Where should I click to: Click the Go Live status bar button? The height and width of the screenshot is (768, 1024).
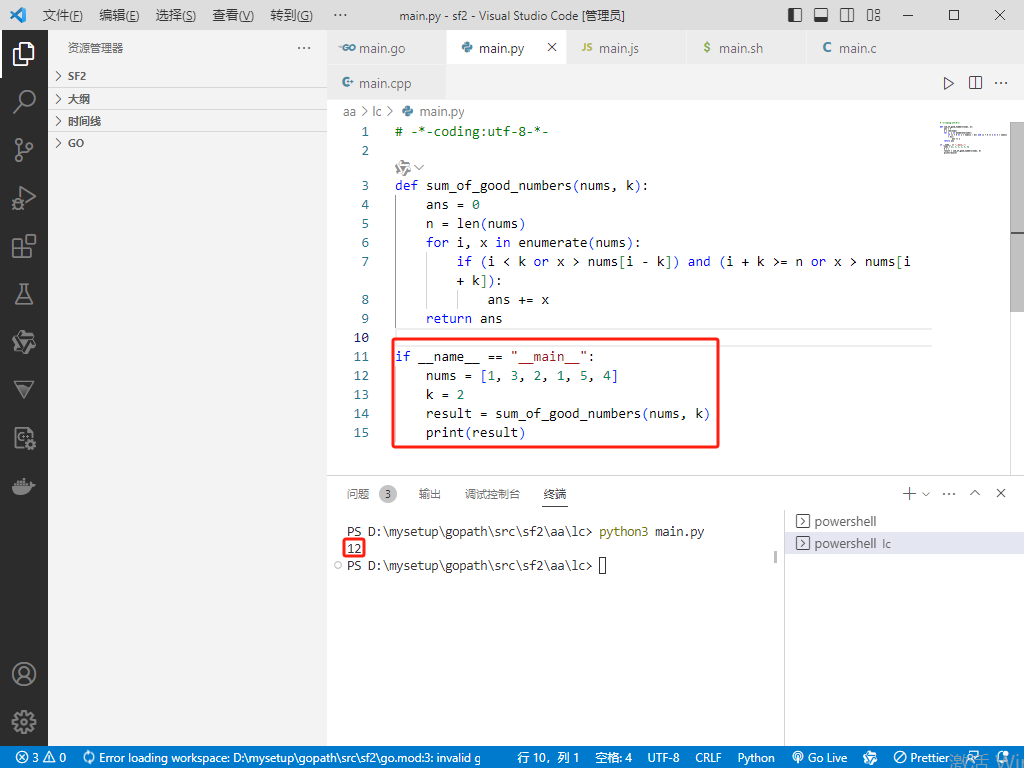[x=820, y=758]
